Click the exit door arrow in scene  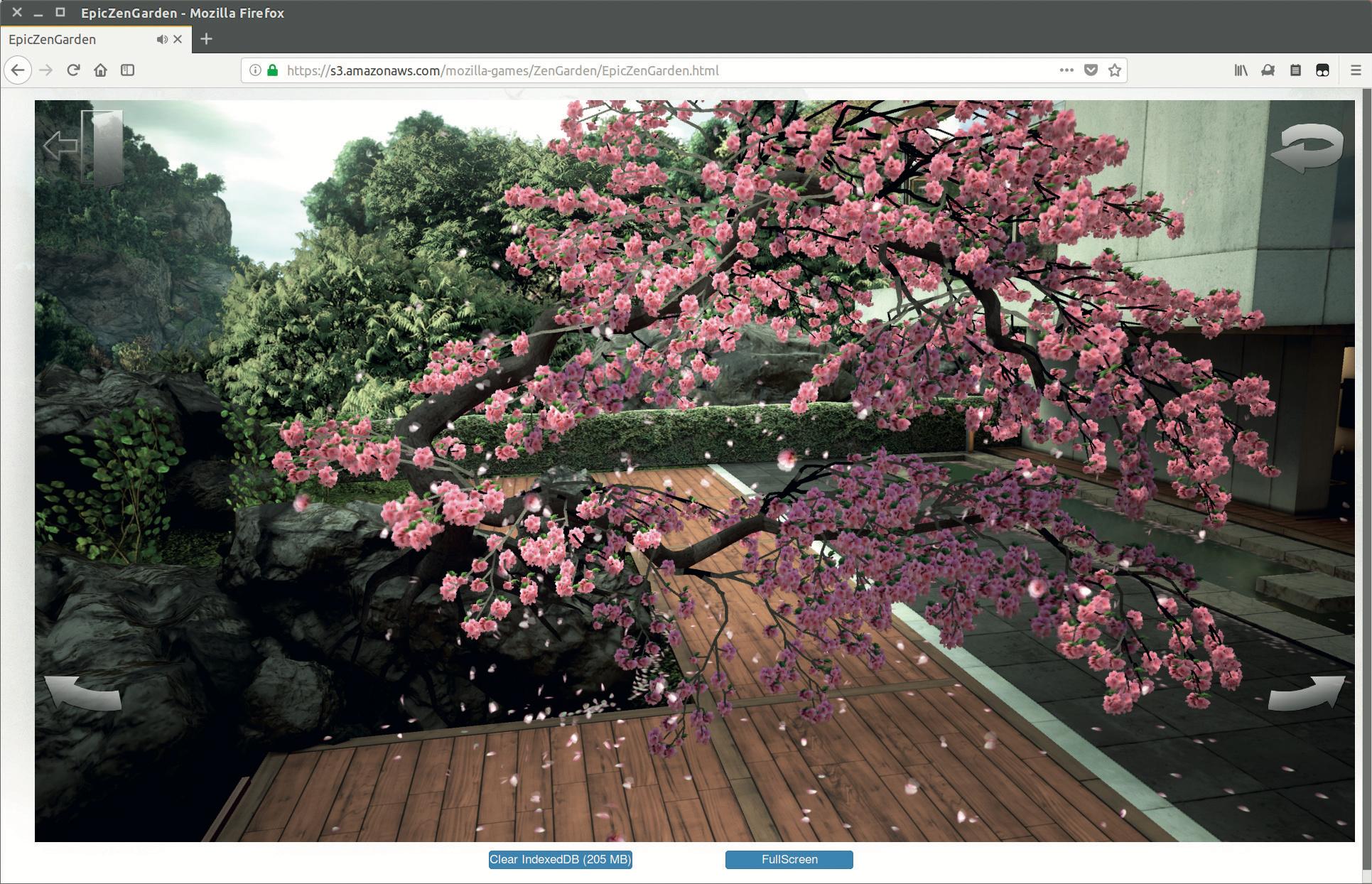(x=83, y=146)
